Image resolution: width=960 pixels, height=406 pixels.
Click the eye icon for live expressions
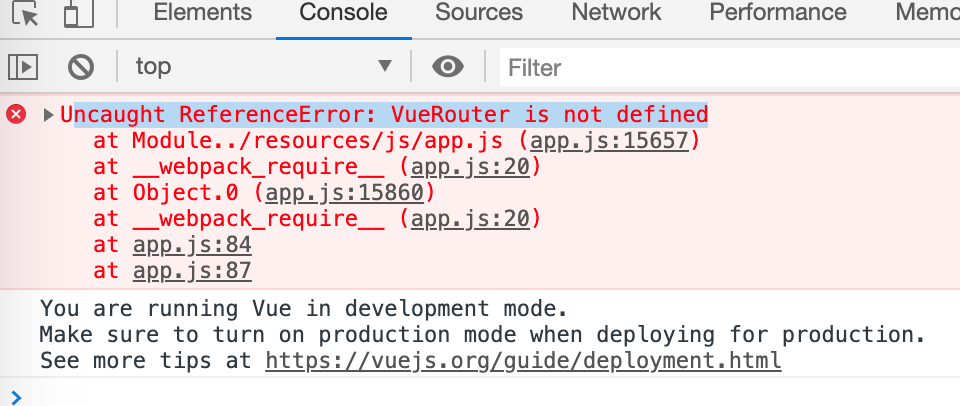(447, 67)
